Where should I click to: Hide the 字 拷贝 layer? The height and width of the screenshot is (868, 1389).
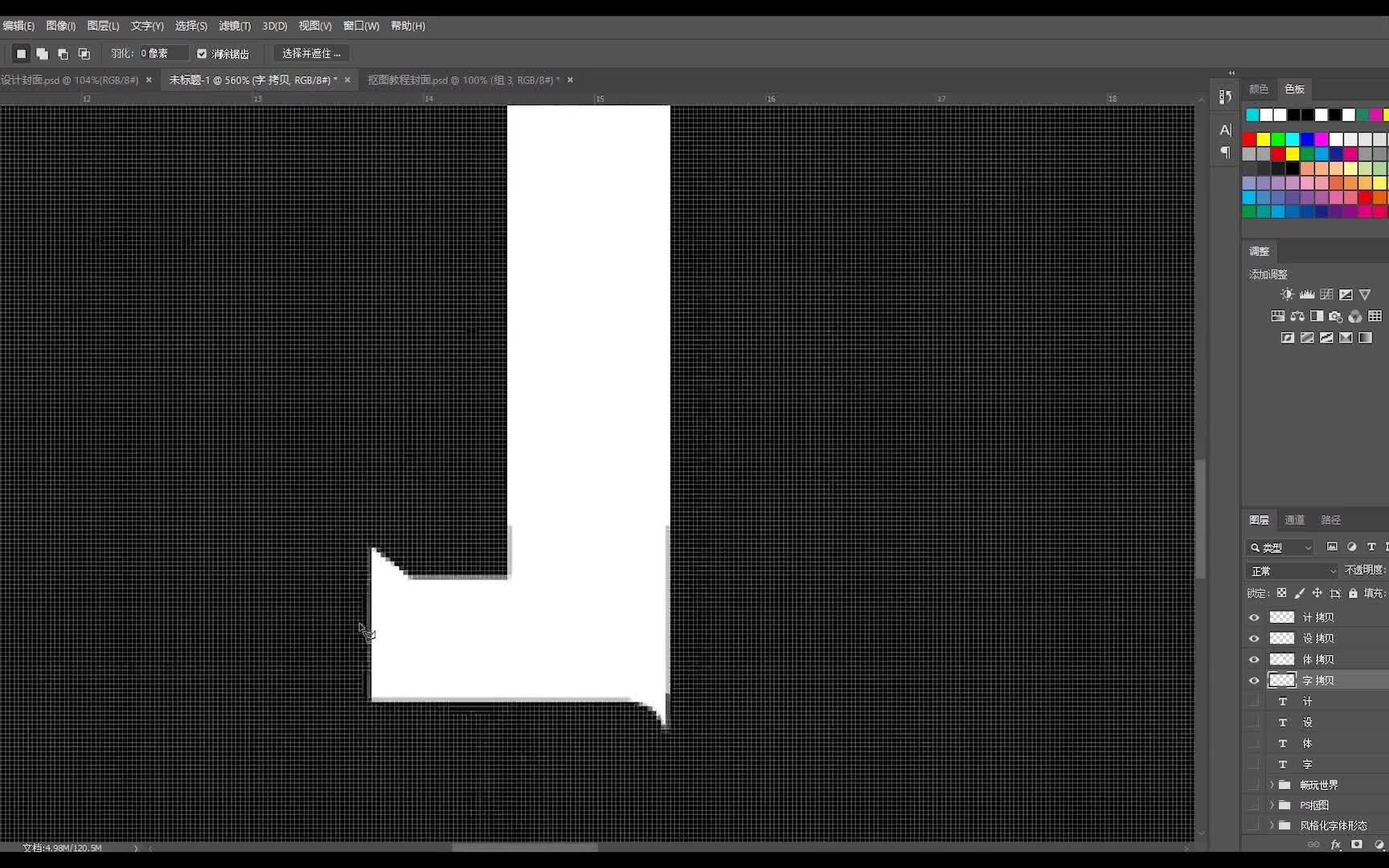(x=1254, y=680)
